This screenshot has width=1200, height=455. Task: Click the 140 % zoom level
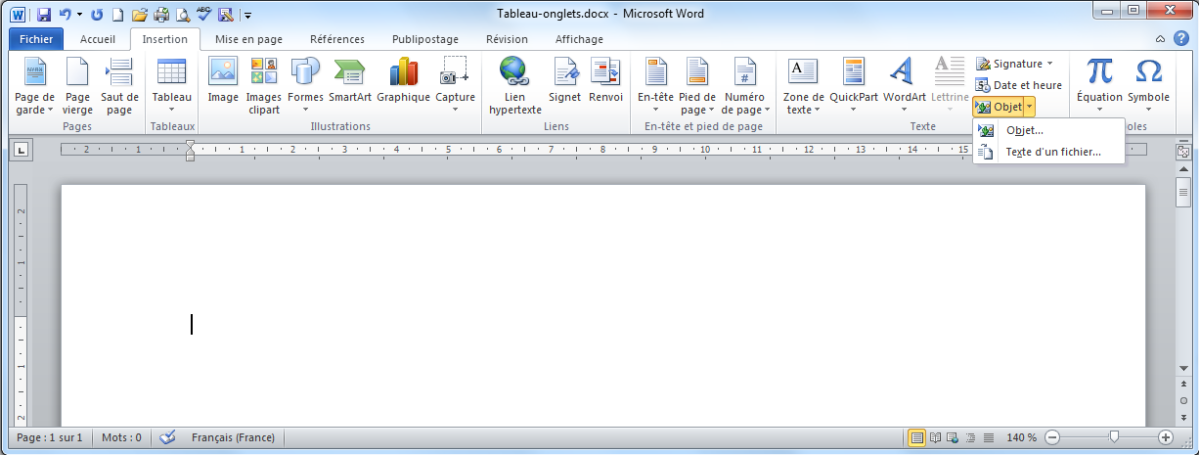pyautogui.click(x=1020, y=438)
